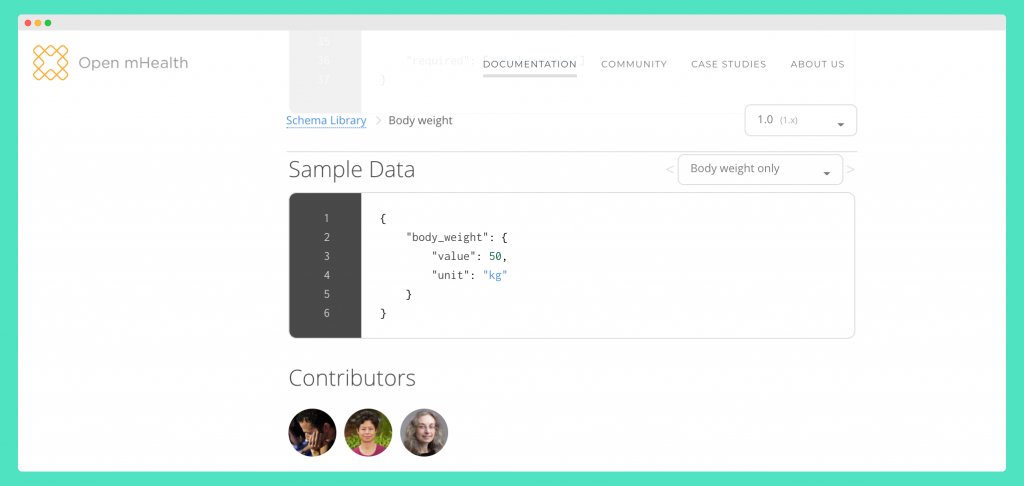Click the sample selector caret arrow
This screenshot has height=486, width=1024.
pos(827,174)
